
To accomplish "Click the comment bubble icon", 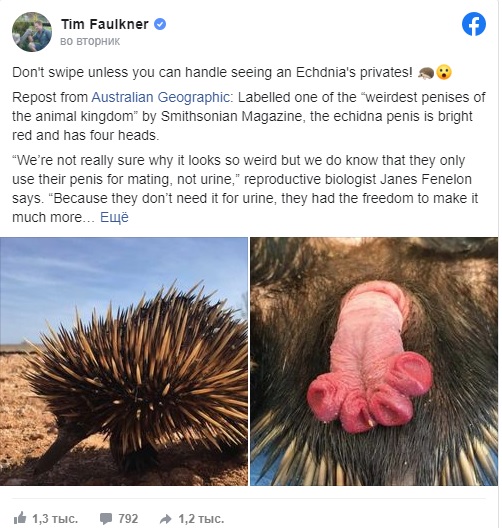I will point(106,519).
